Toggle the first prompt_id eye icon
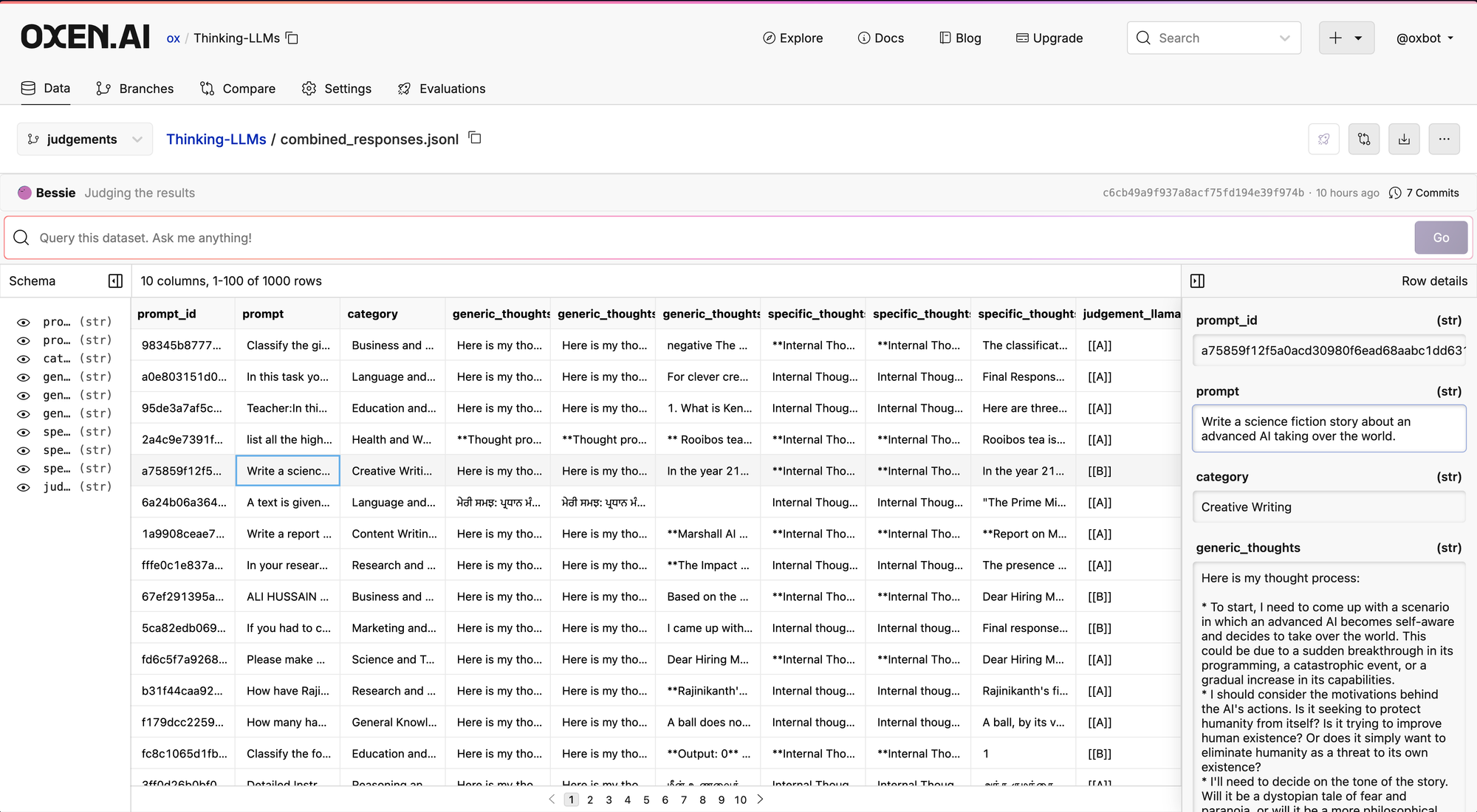Viewport: 1477px width, 812px height. coord(24,322)
